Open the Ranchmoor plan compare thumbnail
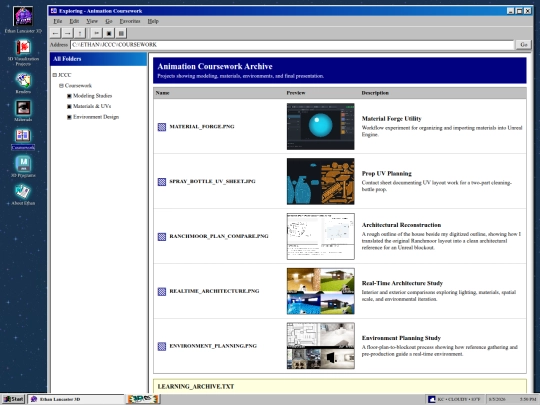This screenshot has width=540, height=405. coord(321,236)
